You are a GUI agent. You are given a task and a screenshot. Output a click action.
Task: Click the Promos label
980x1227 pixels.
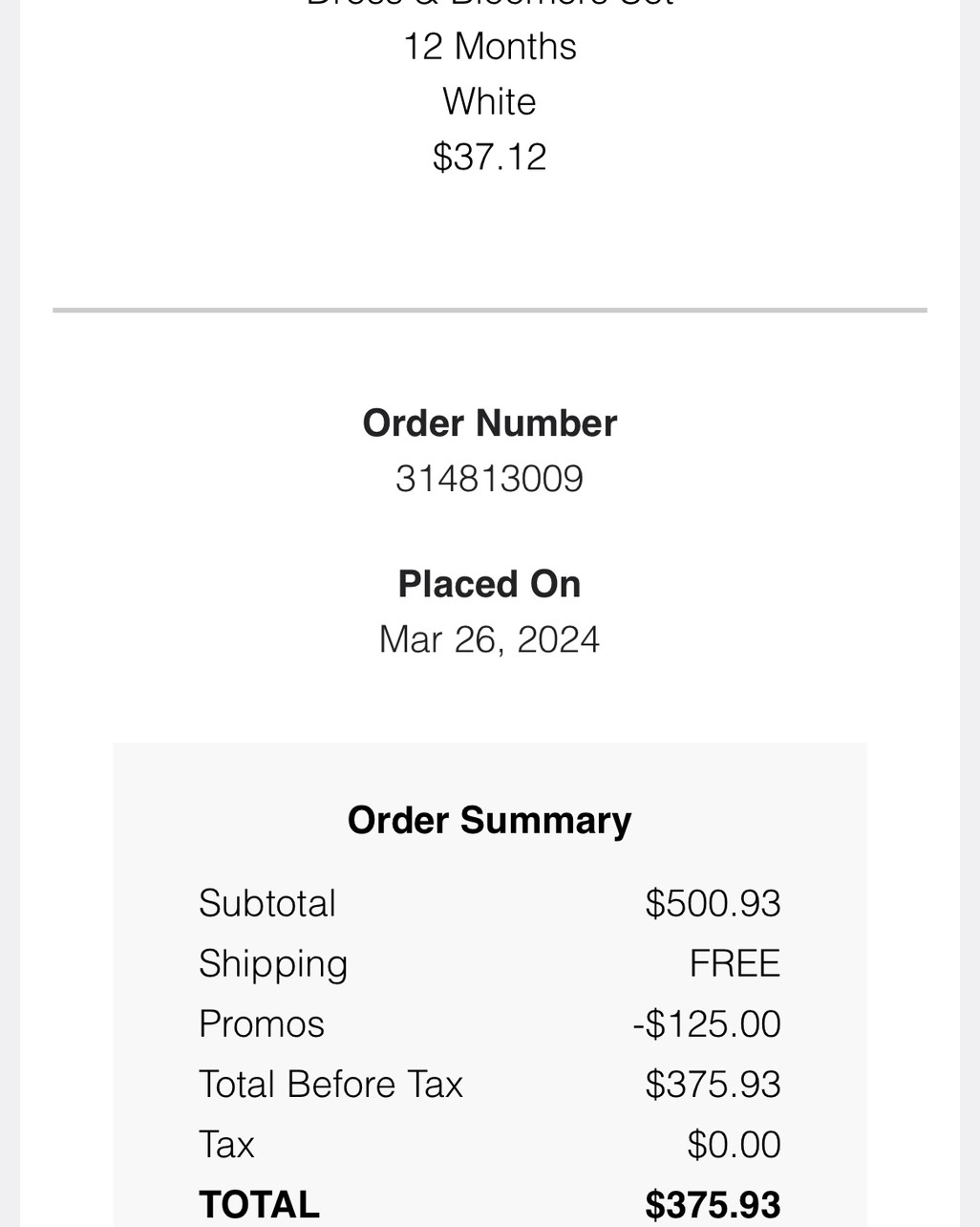point(262,1023)
